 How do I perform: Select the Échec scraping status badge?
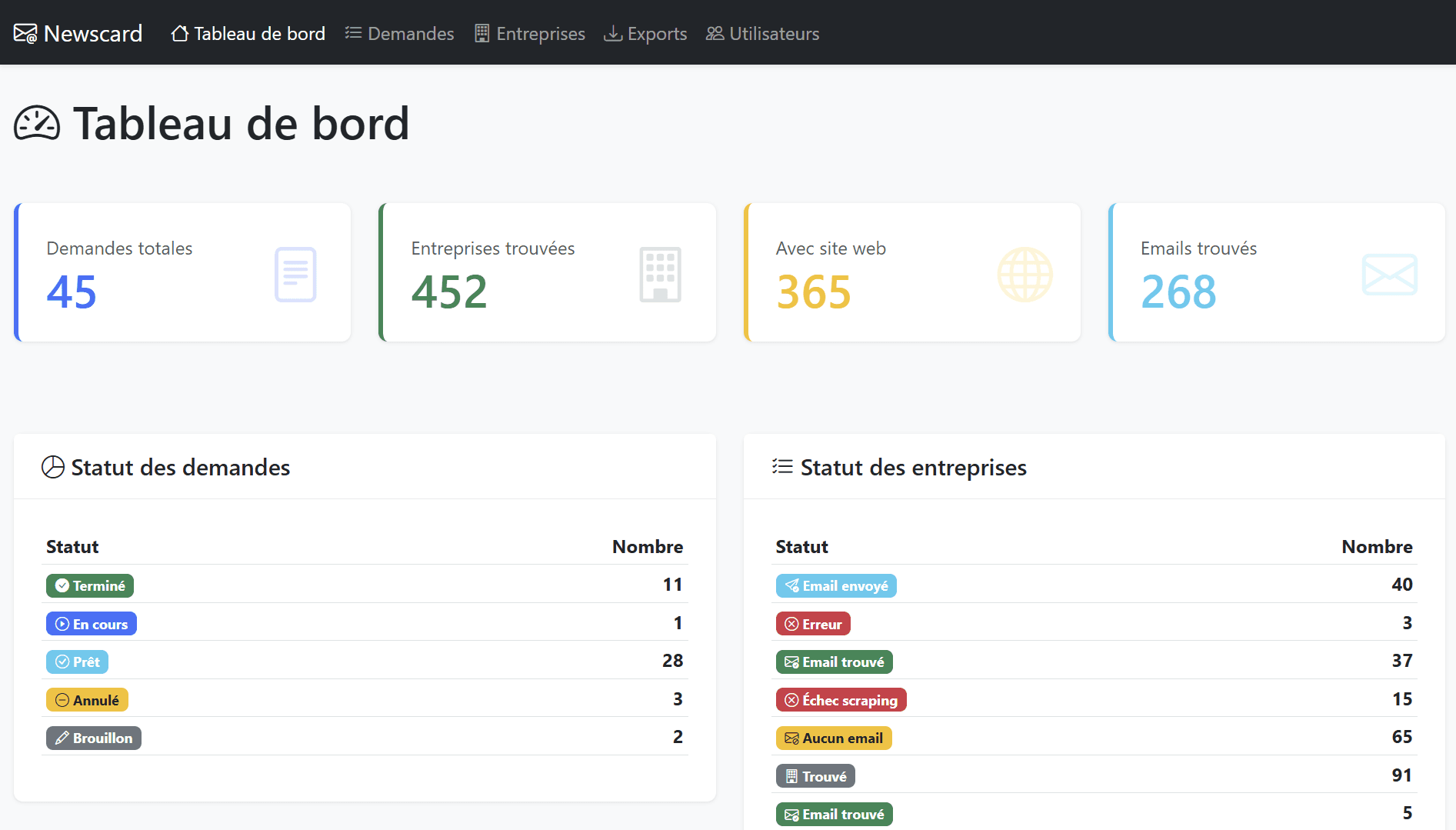tap(841, 700)
